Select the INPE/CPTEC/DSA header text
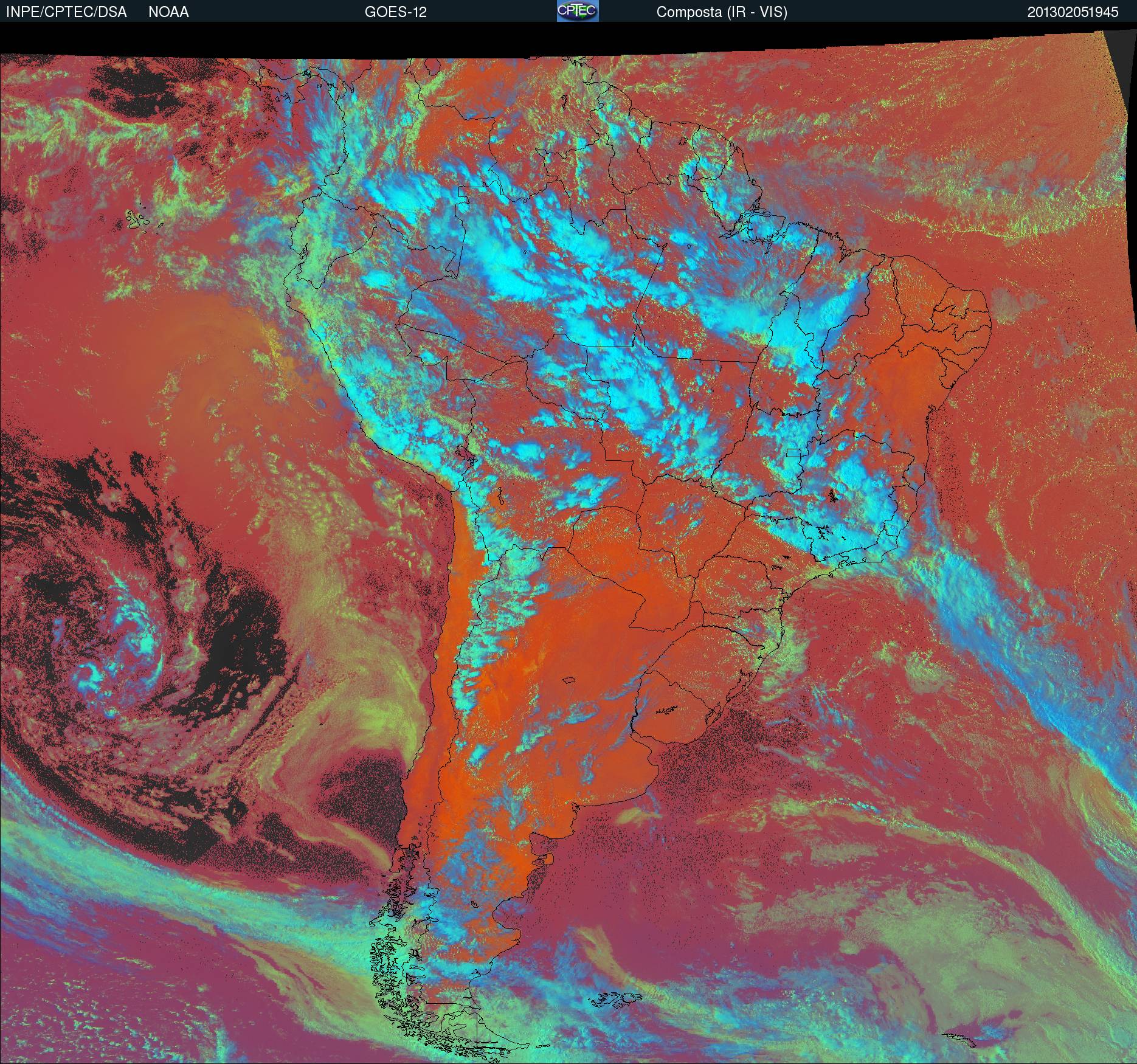Image resolution: width=1137 pixels, height=1064 pixels. tap(66, 12)
